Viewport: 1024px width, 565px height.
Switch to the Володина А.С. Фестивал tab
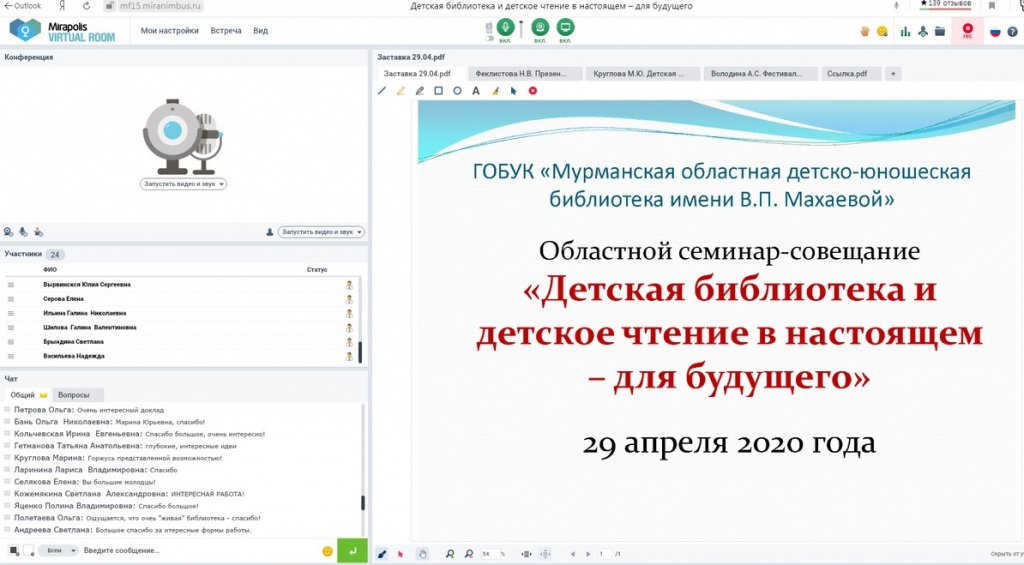click(x=758, y=74)
